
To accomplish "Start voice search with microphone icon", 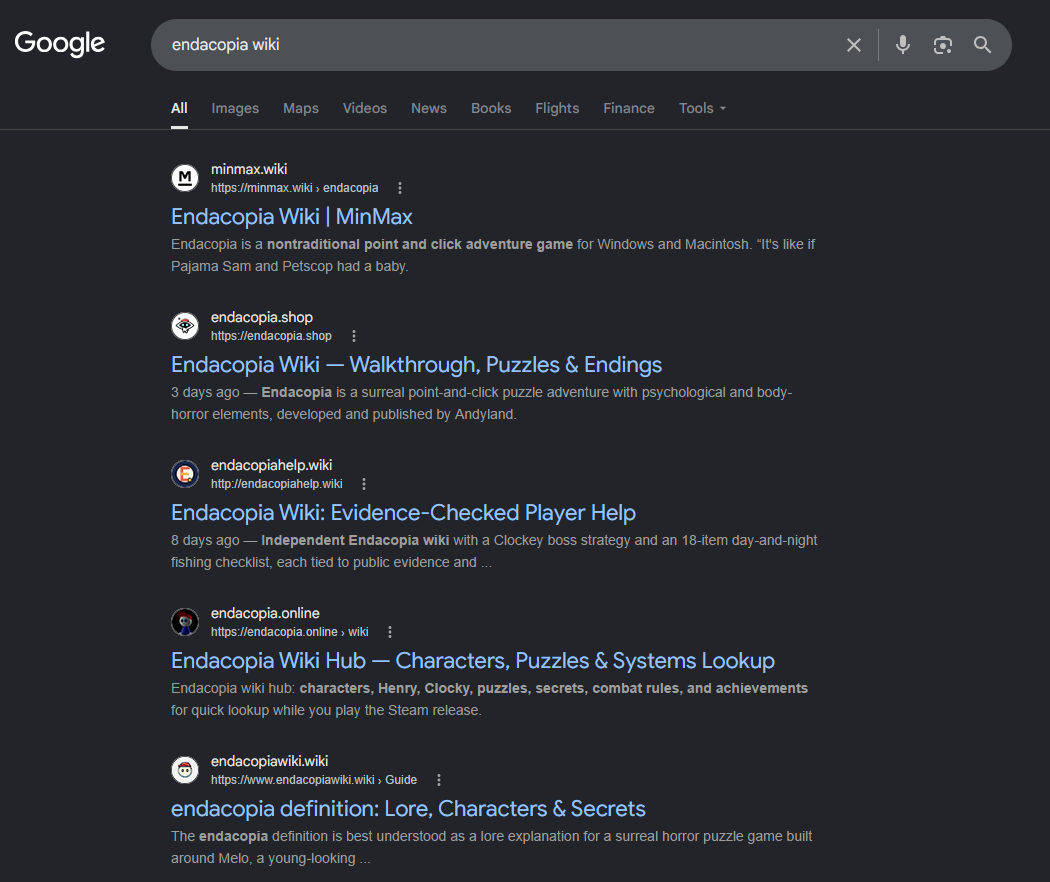I will point(903,45).
